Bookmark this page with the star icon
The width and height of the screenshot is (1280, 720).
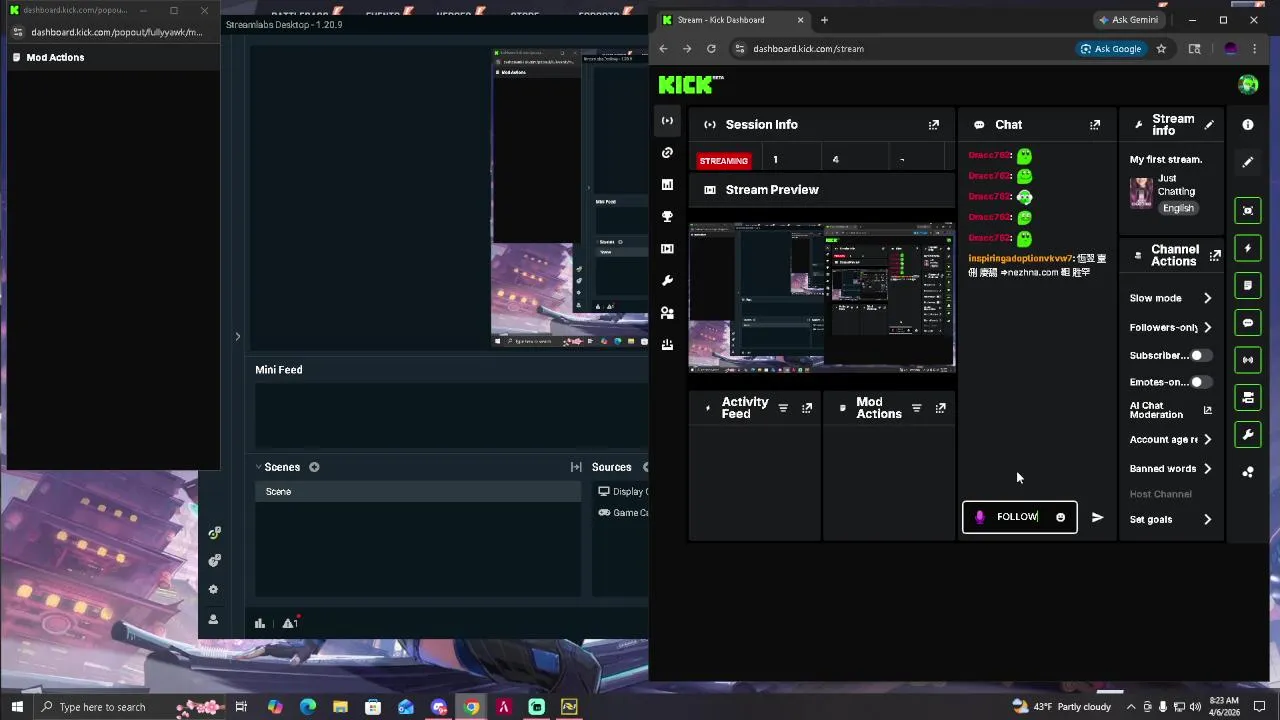coord(1161,48)
